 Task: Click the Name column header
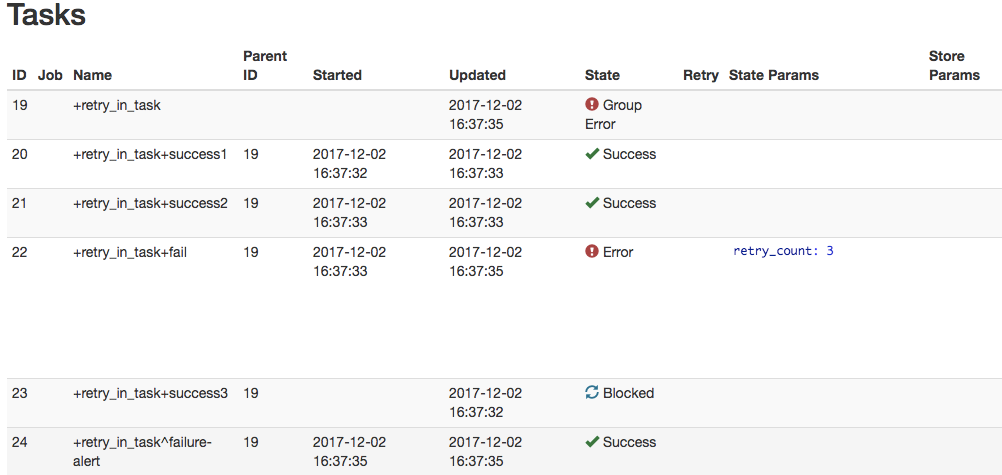pos(93,75)
